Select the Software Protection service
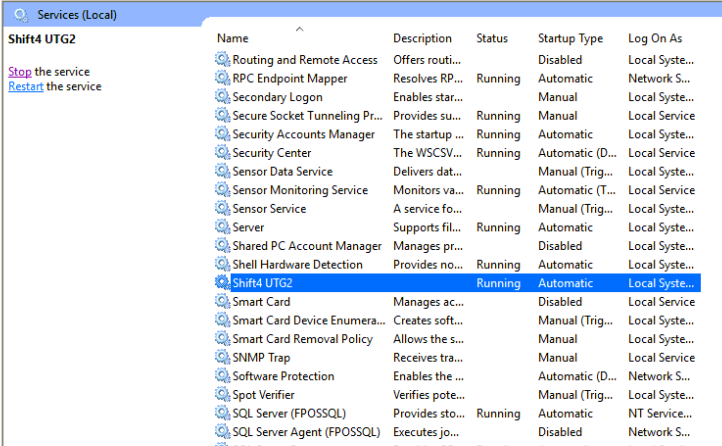 pyautogui.click(x=283, y=376)
